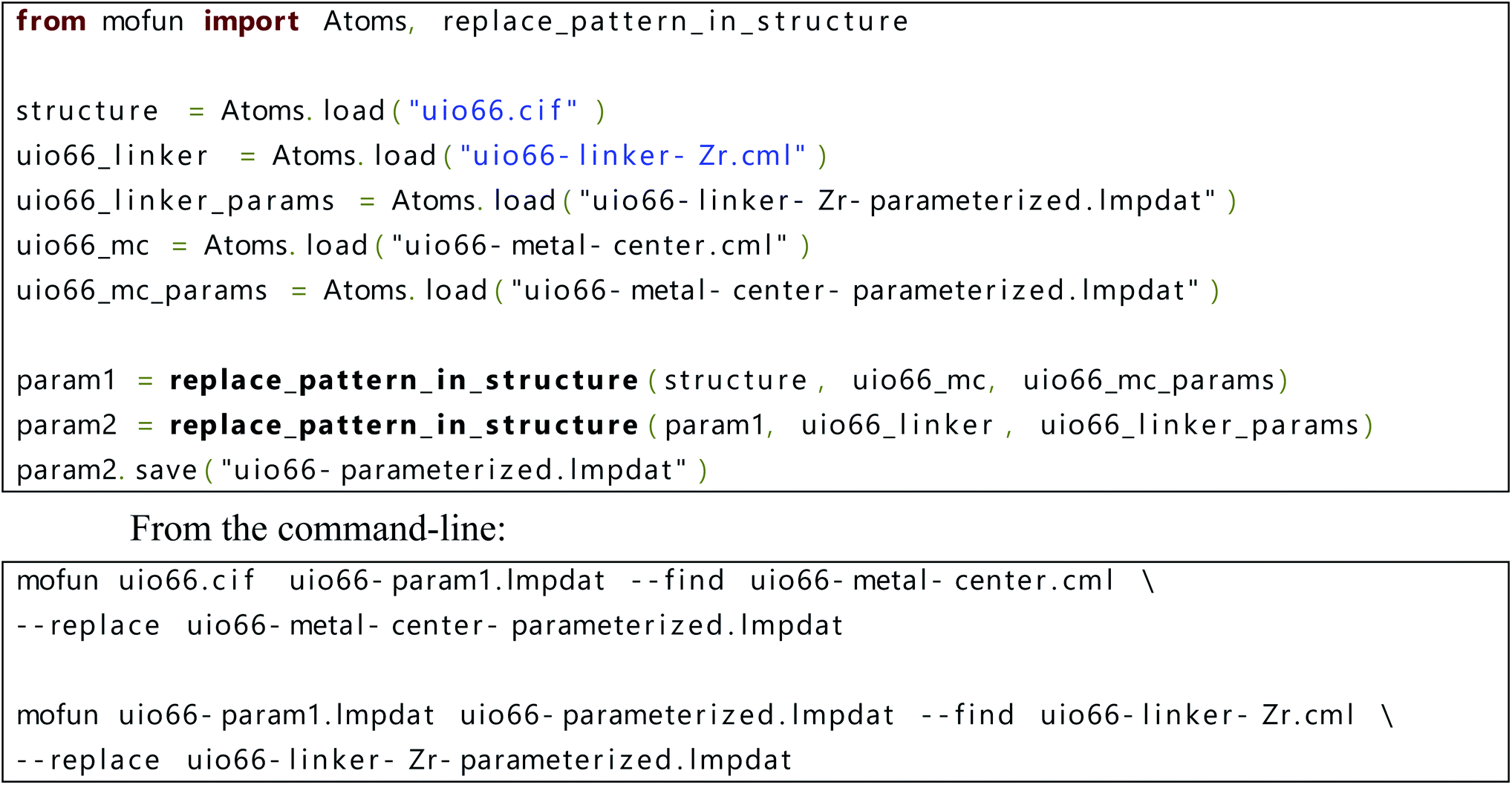Viewport: 1512px width, 785px height.
Task: Click bold replace_pattern_in_structure on param1 line
Action: (404, 381)
